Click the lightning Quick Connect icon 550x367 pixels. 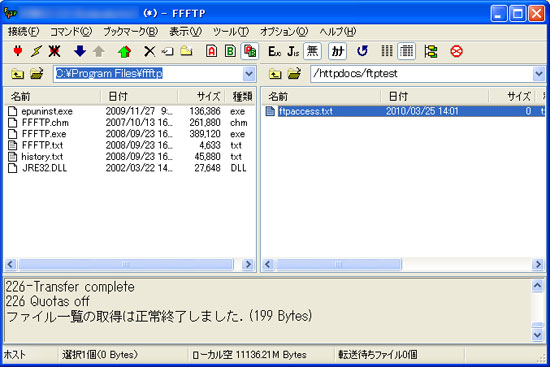click(36, 51)
